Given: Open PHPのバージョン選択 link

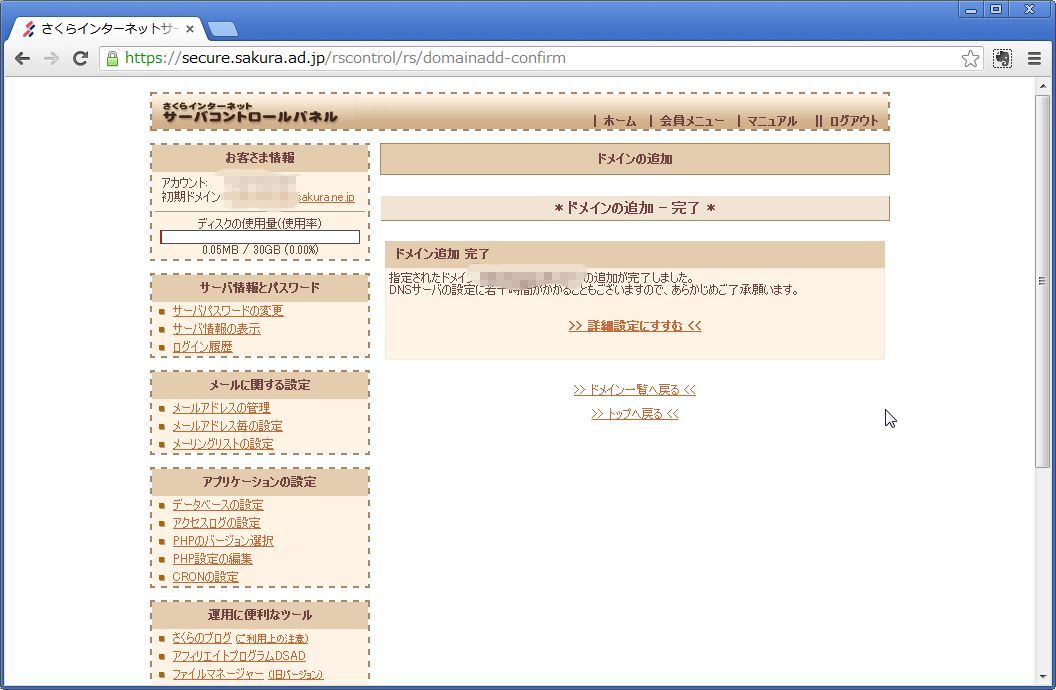Looking at the screenshot, I should 223,541.
